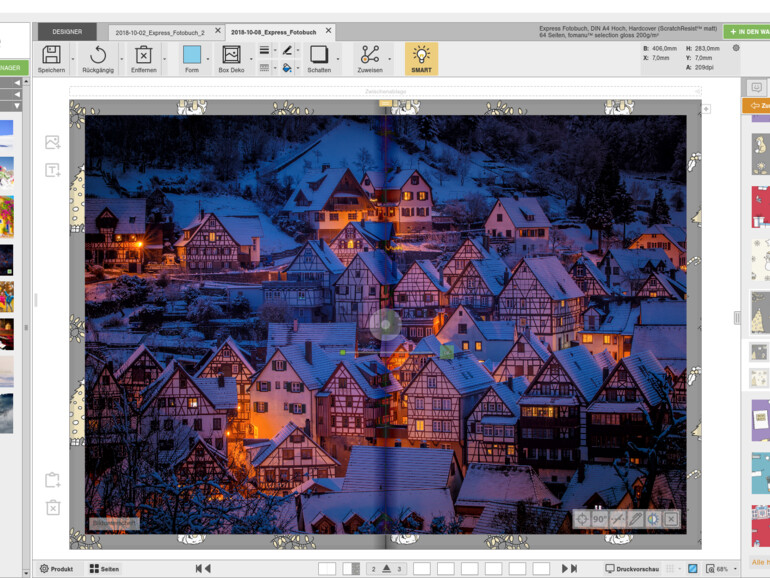Select the line style pattern icon
Screen dimensions: 770x578
point(264,68)
